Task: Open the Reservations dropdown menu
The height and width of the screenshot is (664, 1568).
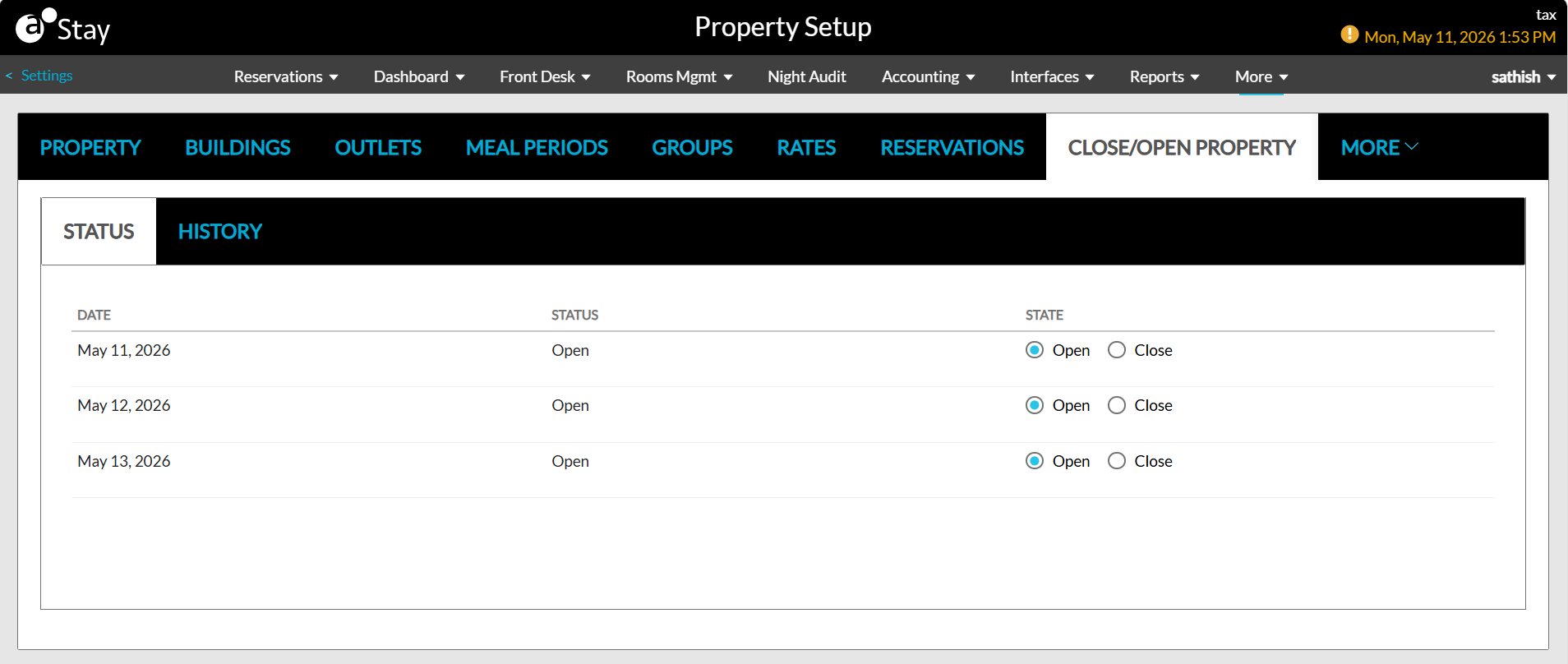Action: click(x=286, y=76)
